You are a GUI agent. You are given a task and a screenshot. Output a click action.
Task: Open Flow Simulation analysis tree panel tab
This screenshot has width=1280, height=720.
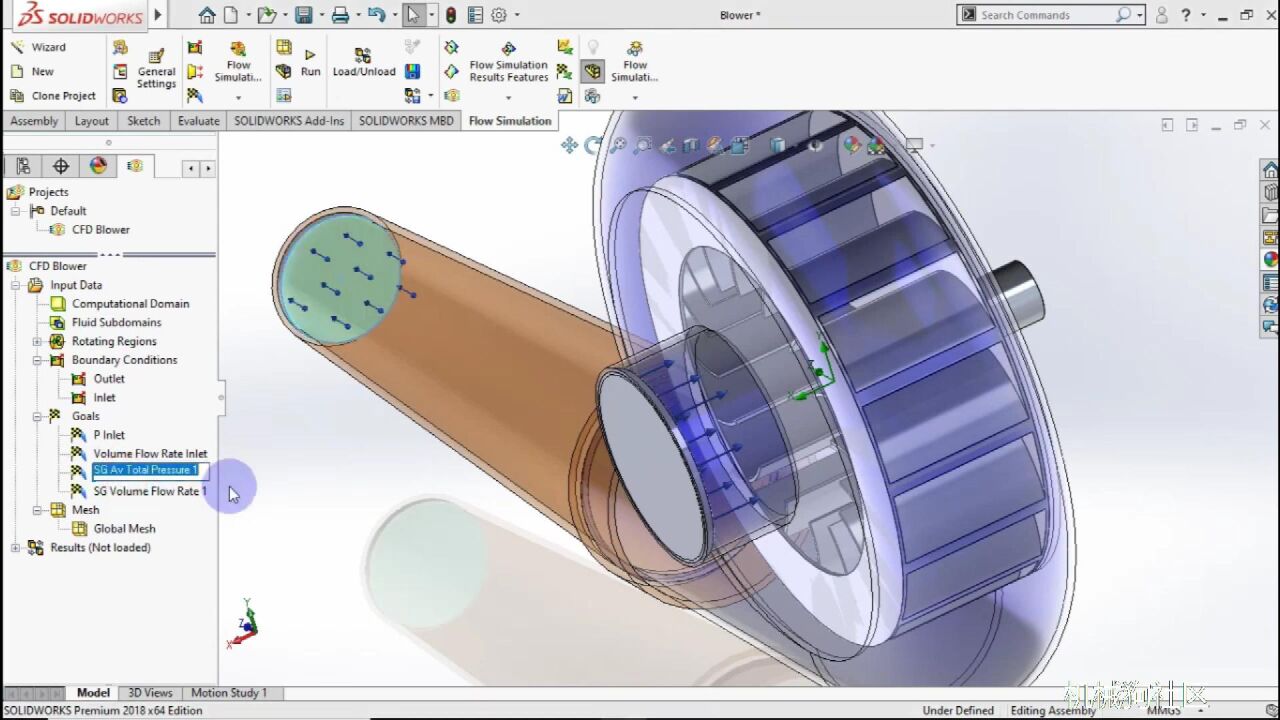tap(135, 166)
